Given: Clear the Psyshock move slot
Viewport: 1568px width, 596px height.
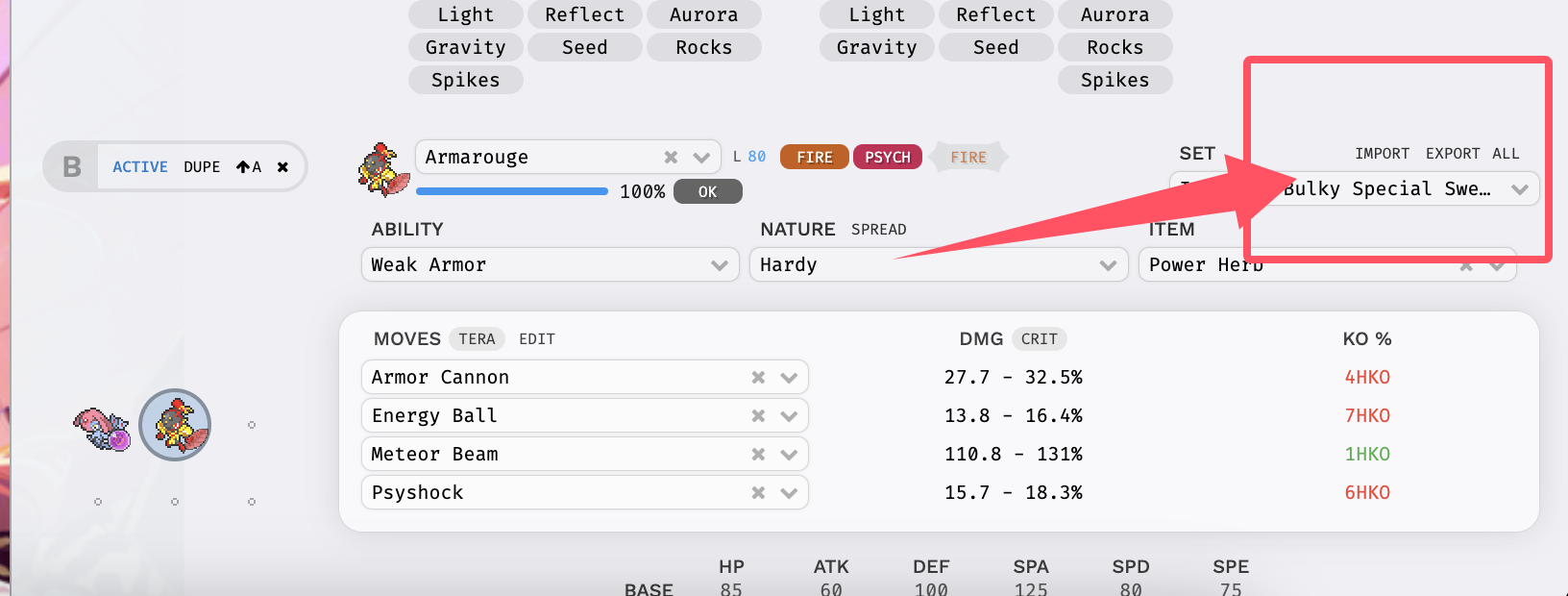Looking at the screenshot, I should (x=758, y=493).
